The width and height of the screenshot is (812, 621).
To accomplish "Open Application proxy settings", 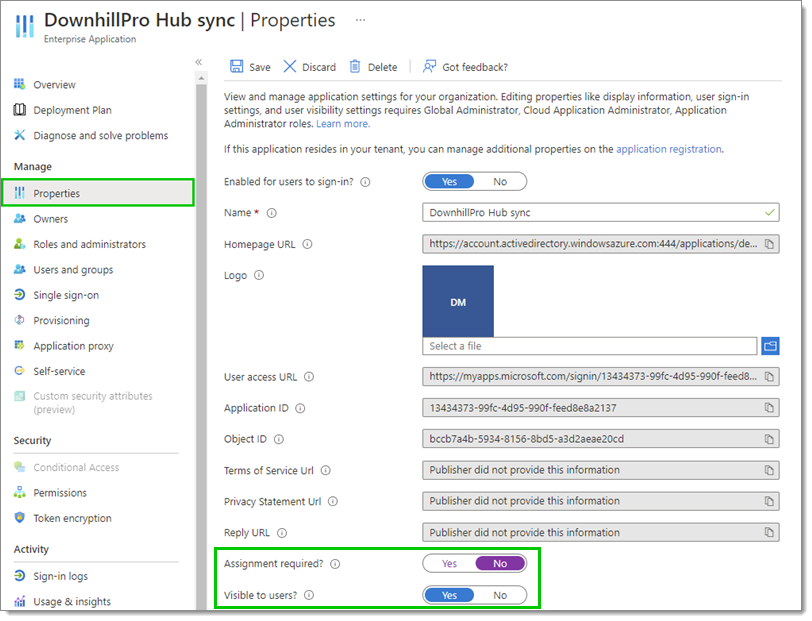I will (73, 345).
